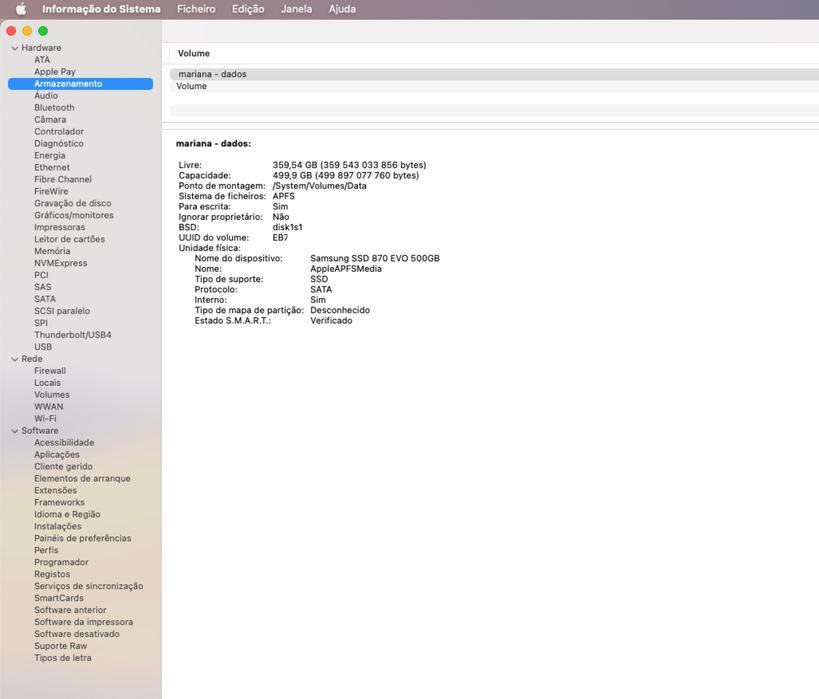Select Cliente gerido under Software
The width and height of the screenshot is (819, 699).
point(63,467)
